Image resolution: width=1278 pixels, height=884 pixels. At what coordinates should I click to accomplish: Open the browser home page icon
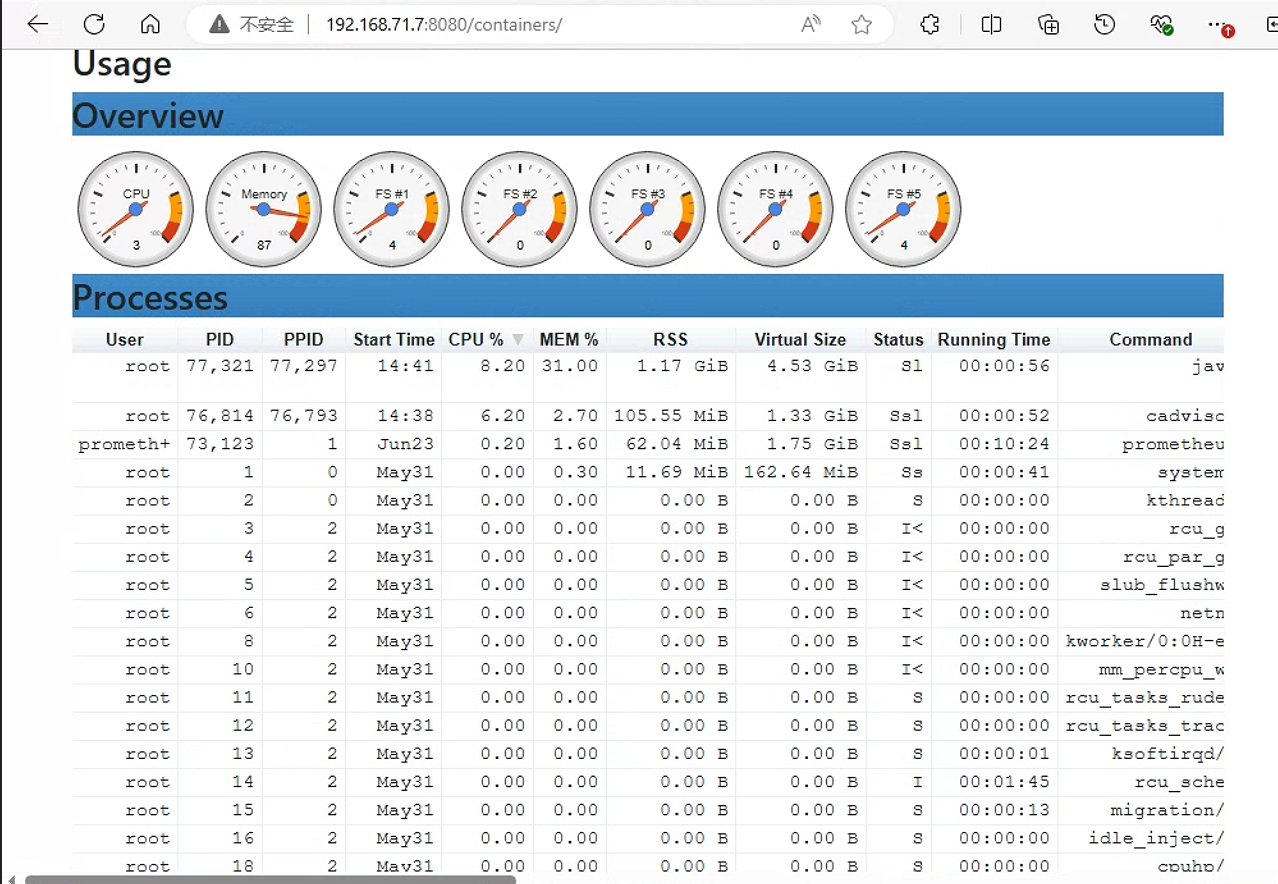click(150, 25)
